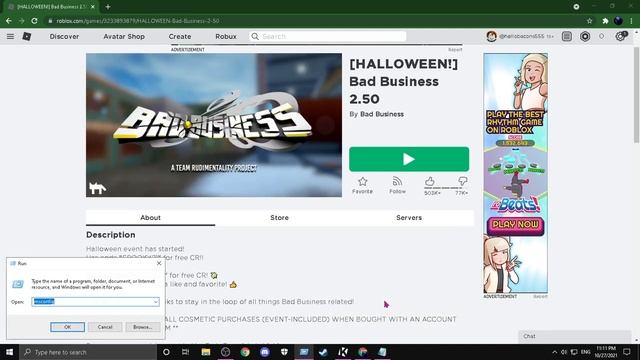Open the Robux menu item
Screen dimensions: 640x360
[226, 36]
